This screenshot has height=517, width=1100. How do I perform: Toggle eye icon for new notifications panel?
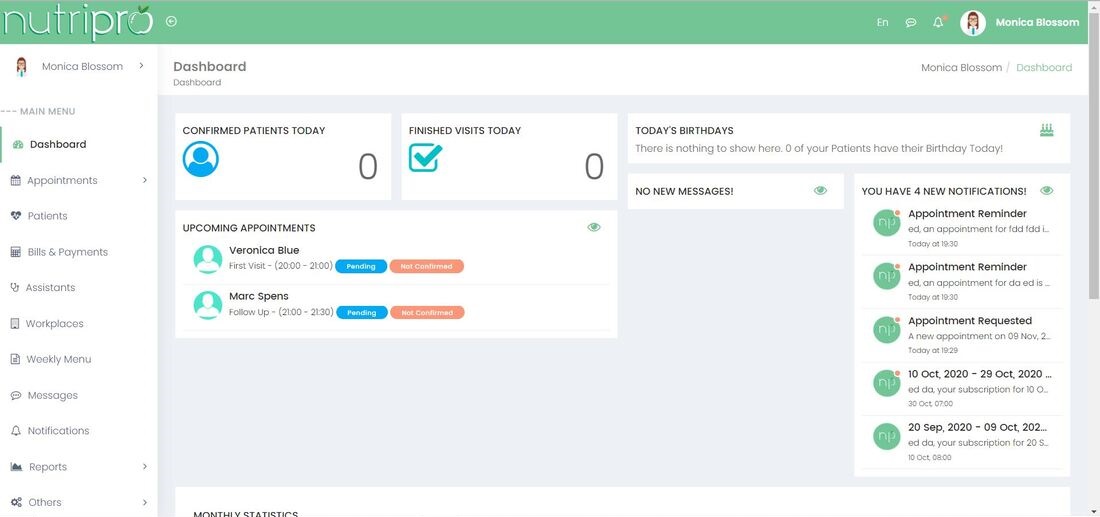(1047, 190)
